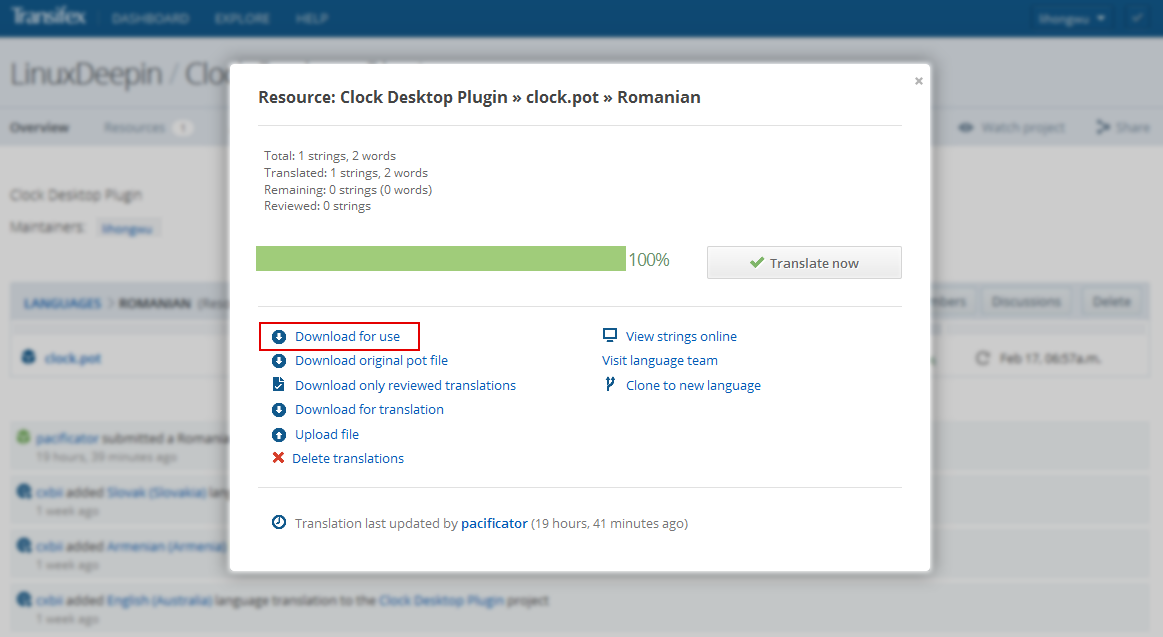Screen dimensions: 1163x637
Task: Open View strings online
Action: pyautogui.click(x=682, y=337)
